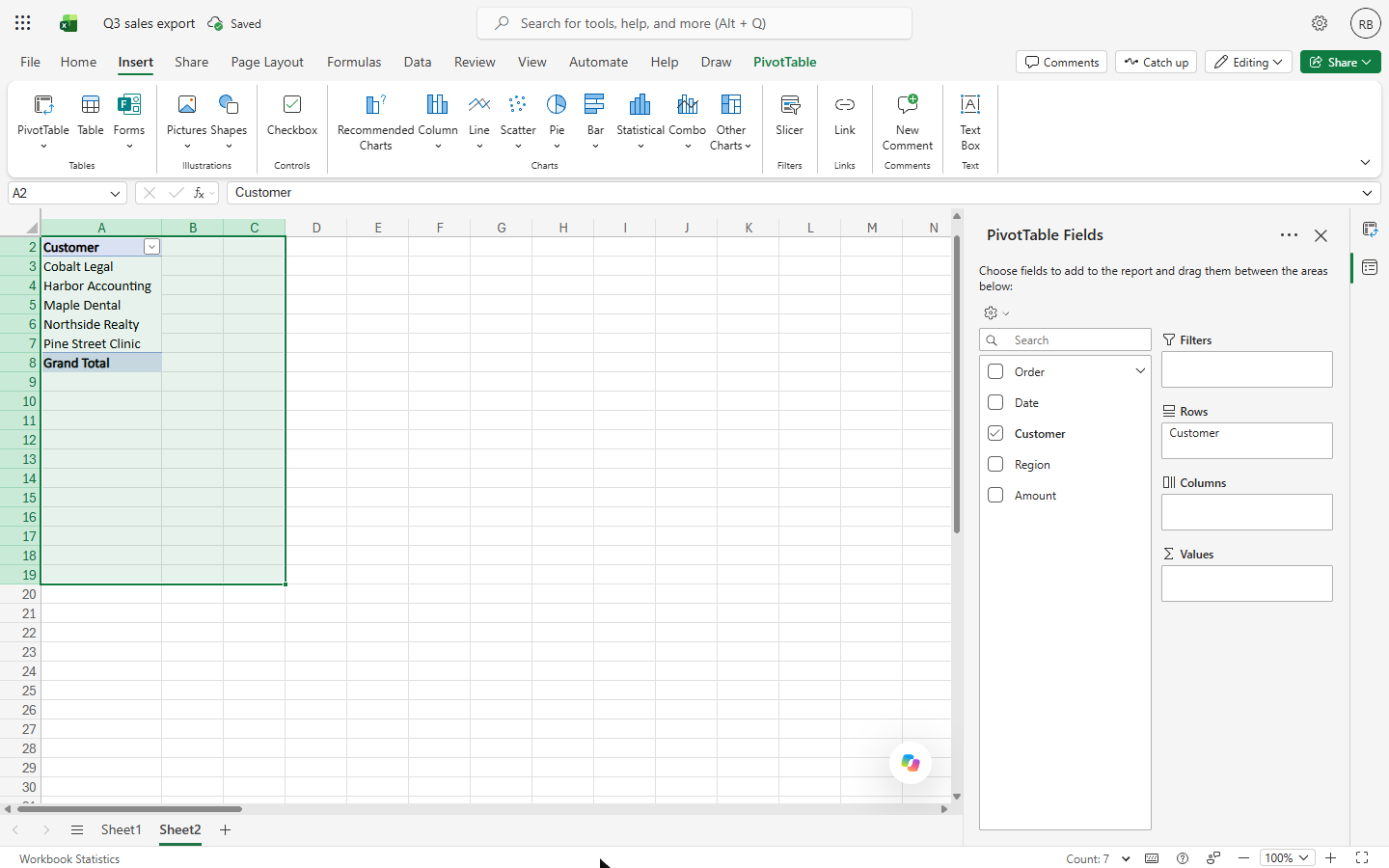Open the Forms button in ribbon
The height and width of the screenshot is (868, 1389).
tap(129, 120)
